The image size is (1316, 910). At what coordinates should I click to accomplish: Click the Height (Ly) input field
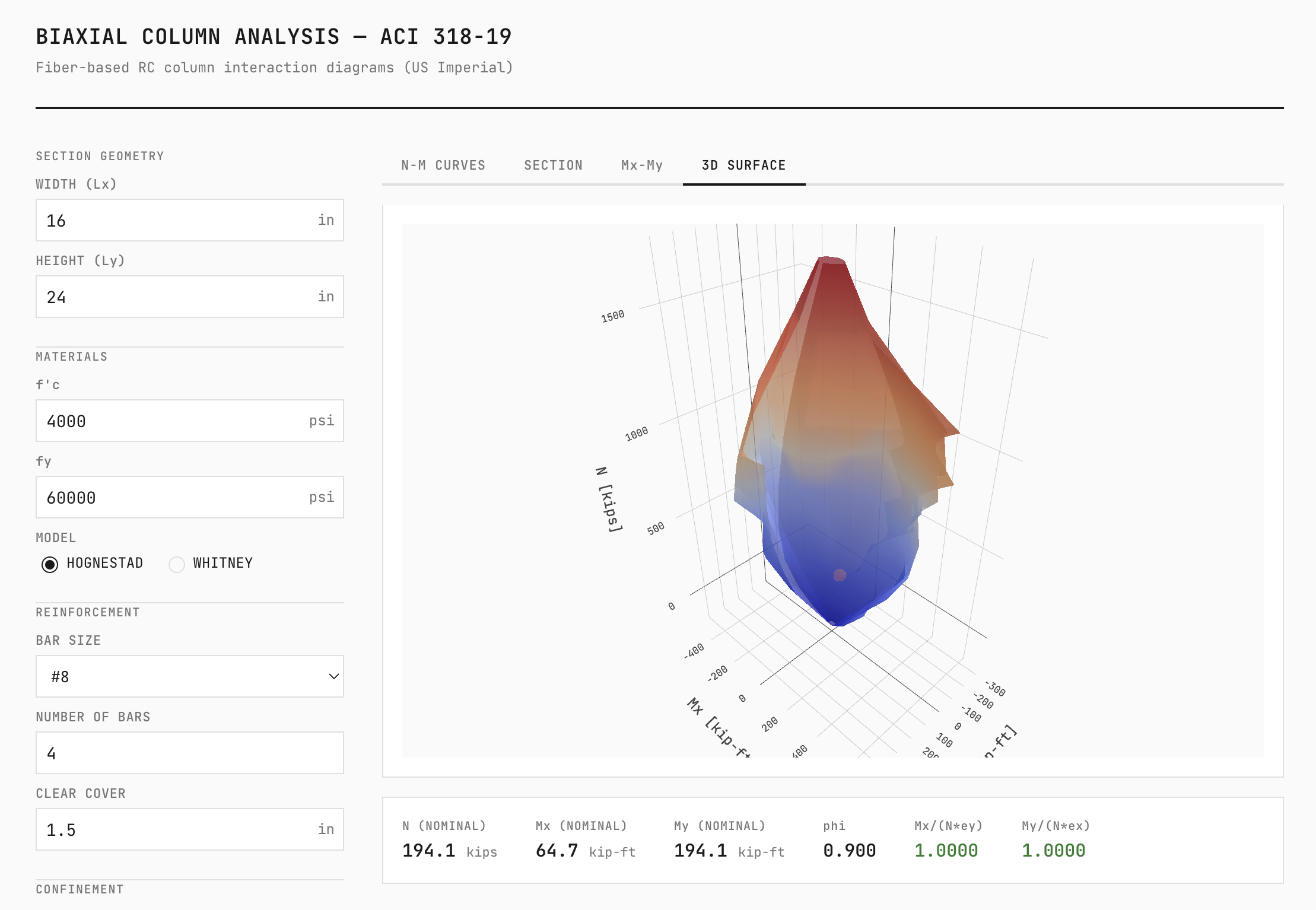click(x=178, y=297)
